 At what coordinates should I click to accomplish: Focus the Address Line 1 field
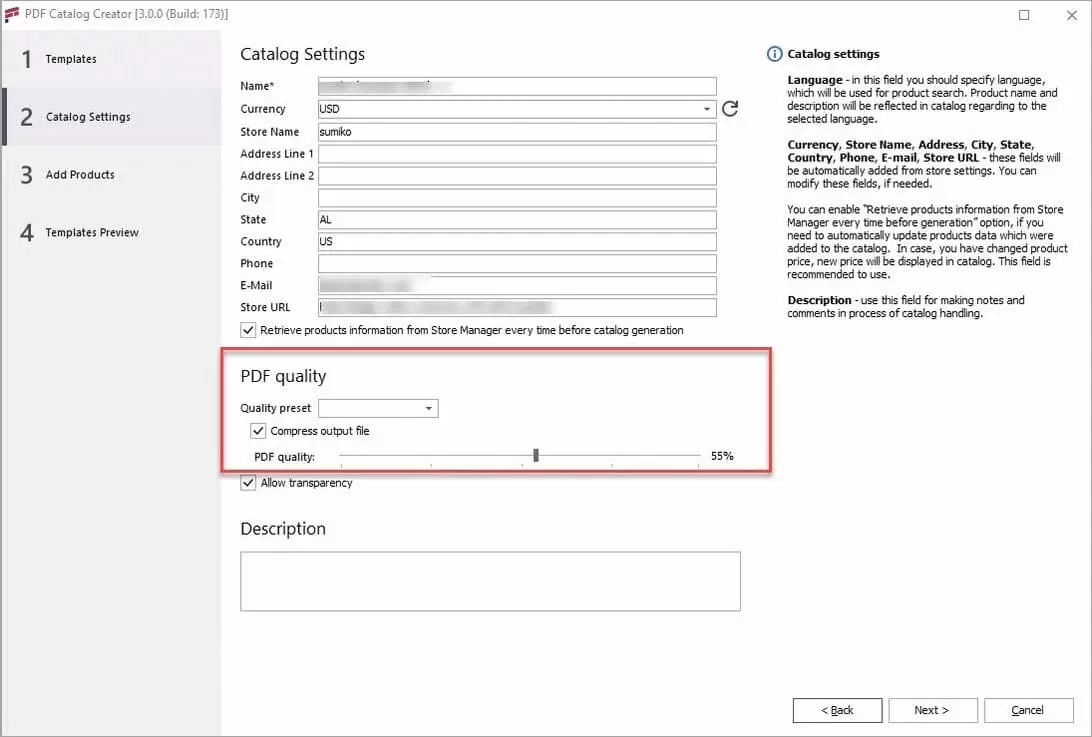[x=517, y=154]
